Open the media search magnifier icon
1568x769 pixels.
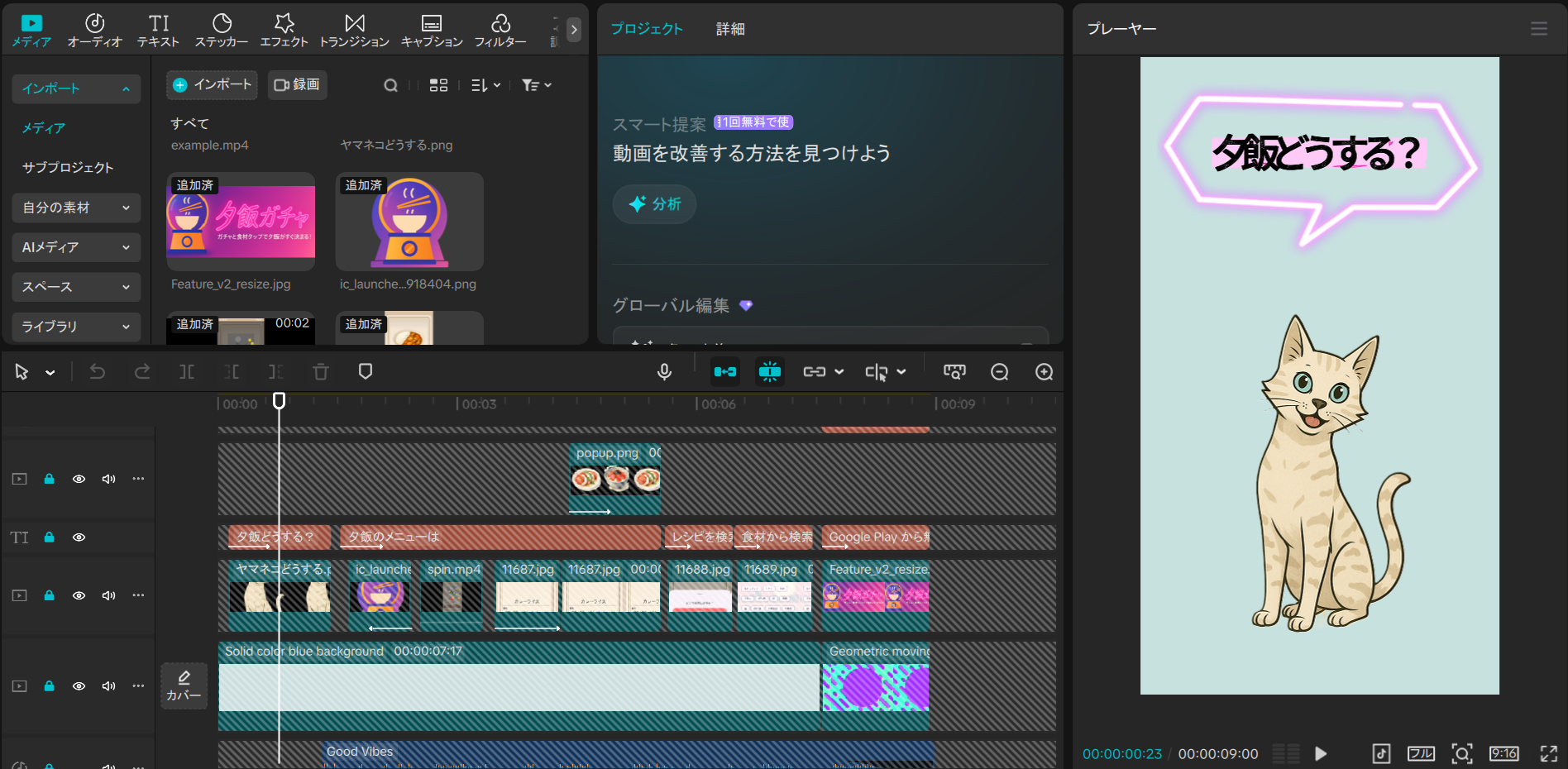point(390,85)
